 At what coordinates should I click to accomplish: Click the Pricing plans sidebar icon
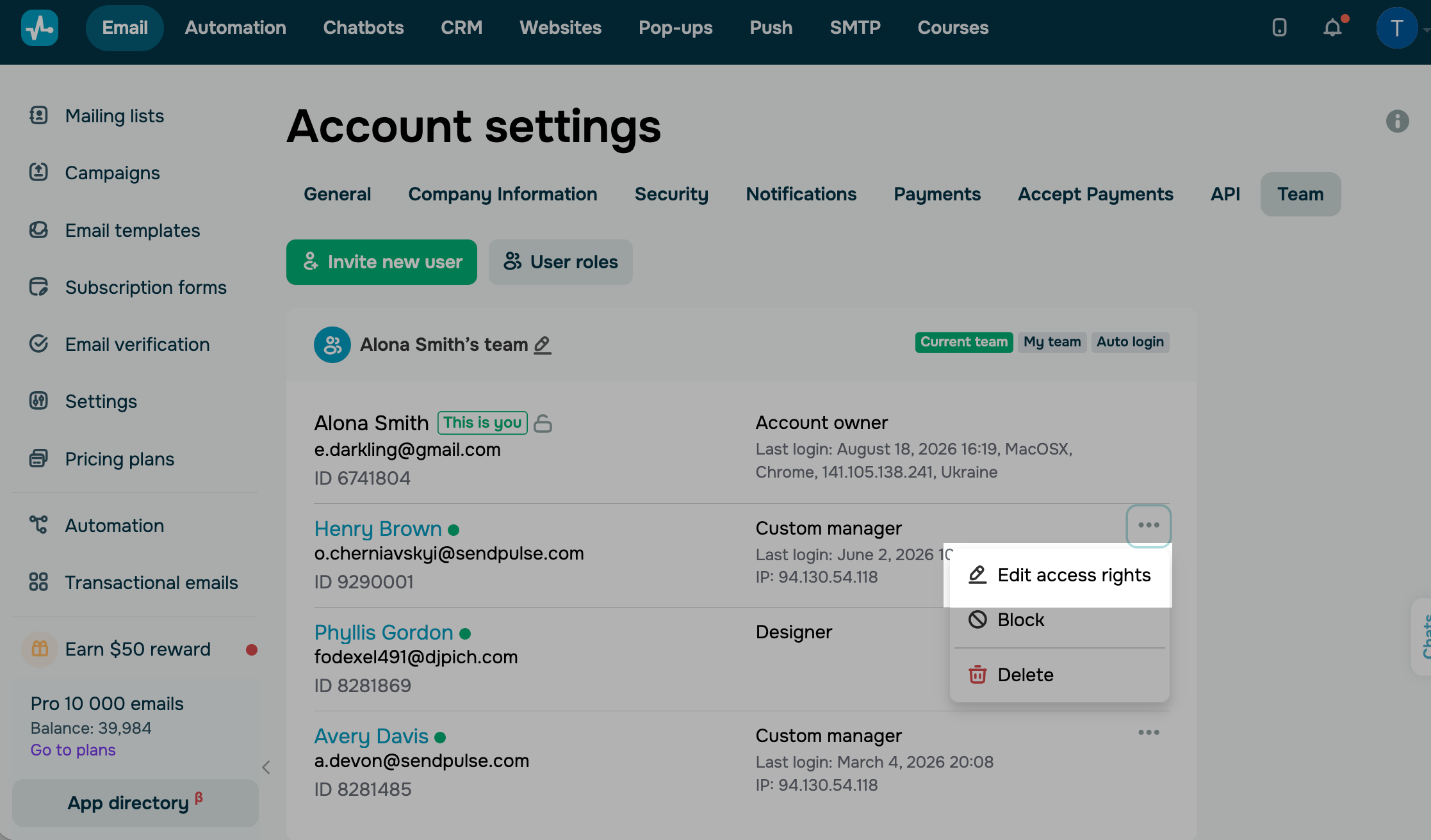(39, 458)
